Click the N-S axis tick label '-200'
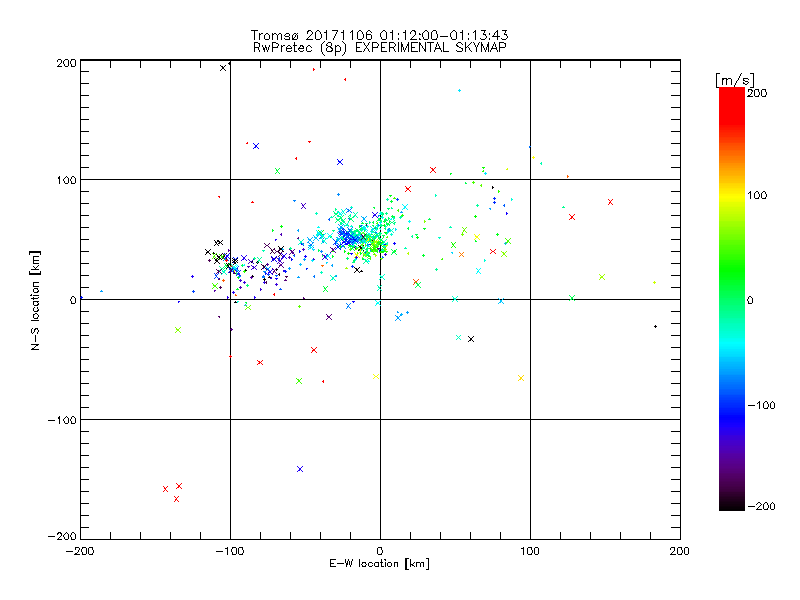The height and width of the screenshot is (600, 800). click(x=62, y=536)
